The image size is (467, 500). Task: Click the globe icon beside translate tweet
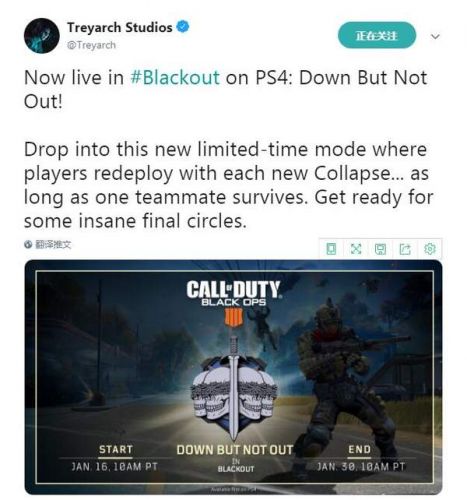pos(28,245)
